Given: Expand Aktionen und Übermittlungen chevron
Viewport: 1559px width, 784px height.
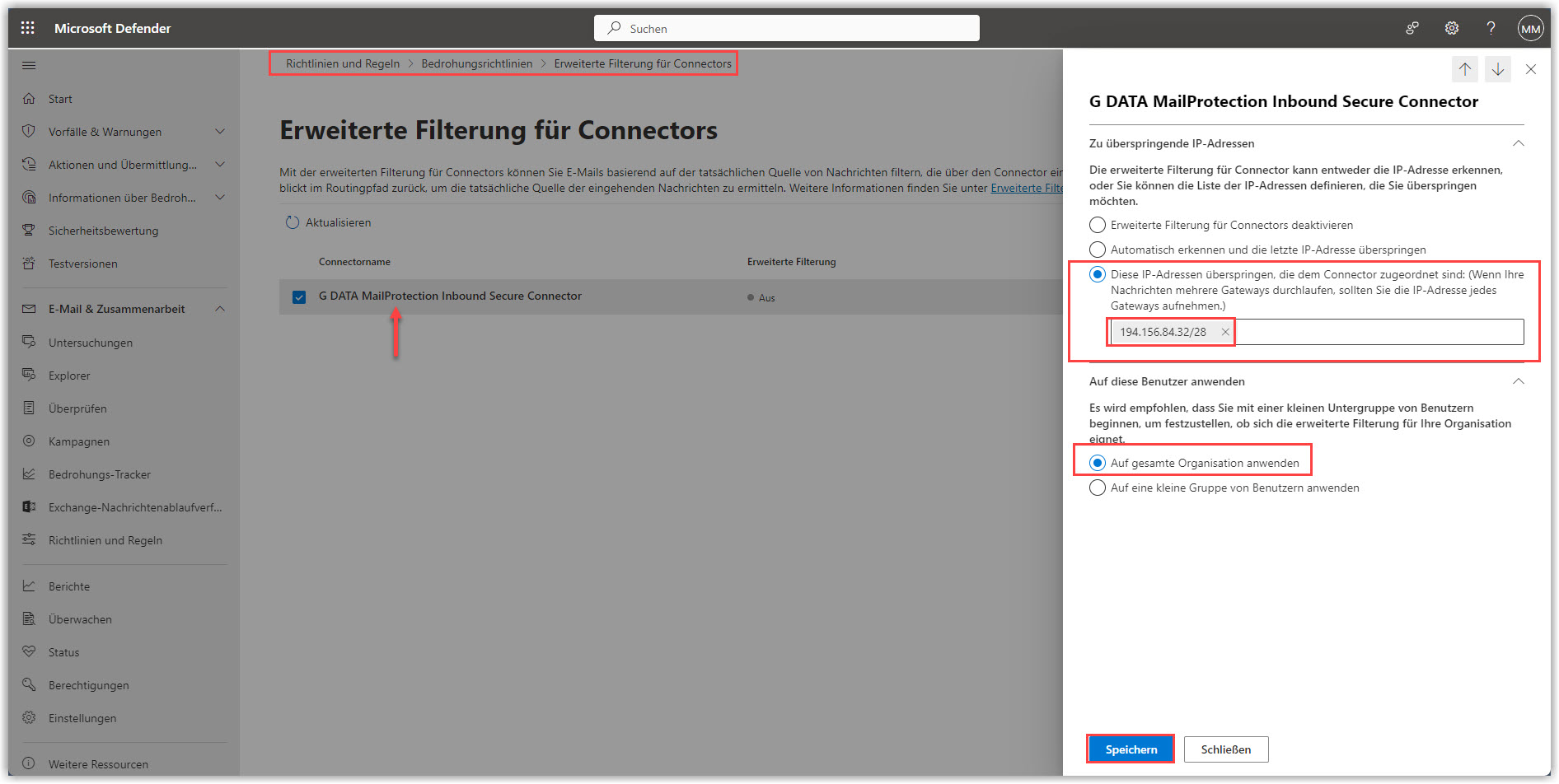Looking at the screenshot, I should [220, 165].
